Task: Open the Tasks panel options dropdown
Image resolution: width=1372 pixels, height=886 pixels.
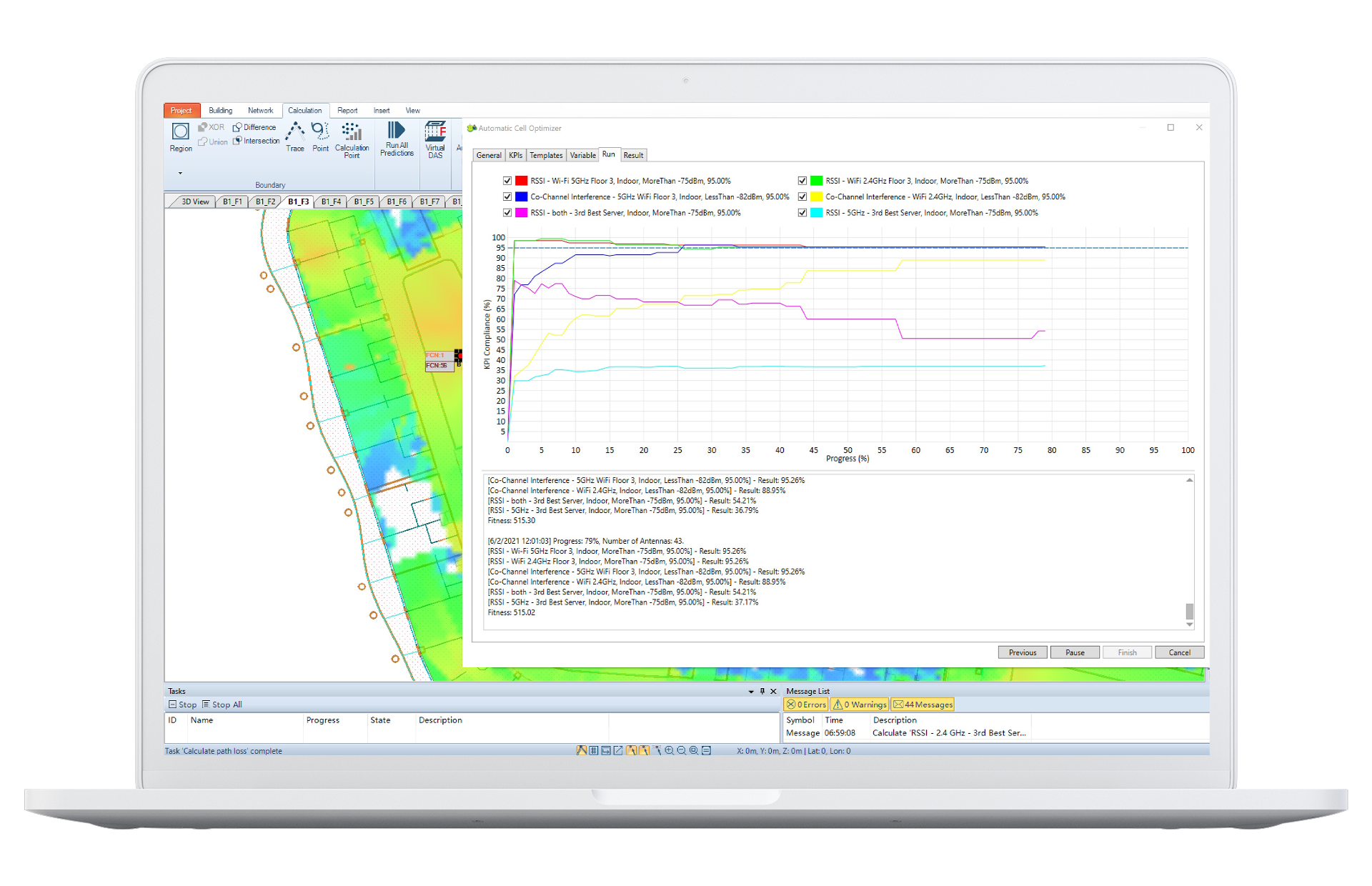Action: (x=751, y=692)
